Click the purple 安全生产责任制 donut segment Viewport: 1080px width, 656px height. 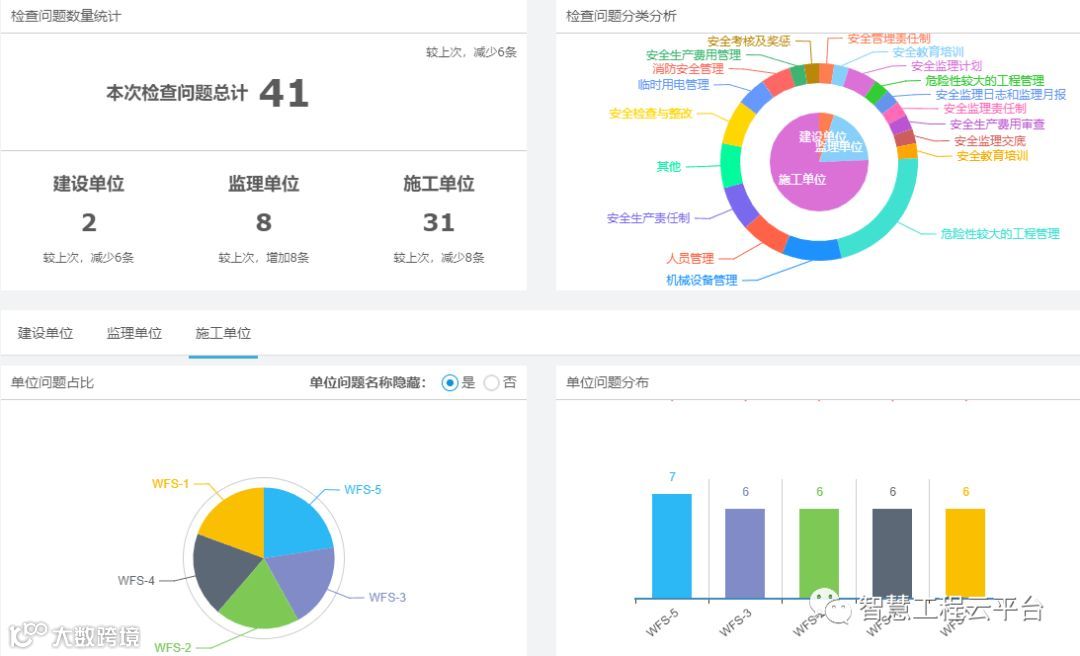(x=740, y=205)
